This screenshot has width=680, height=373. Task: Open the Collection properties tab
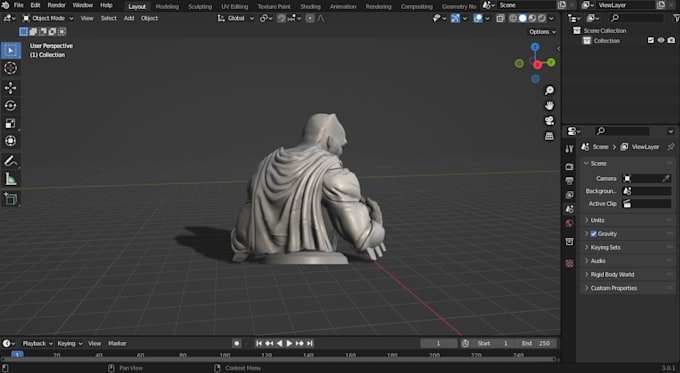[x=570, y=241]
